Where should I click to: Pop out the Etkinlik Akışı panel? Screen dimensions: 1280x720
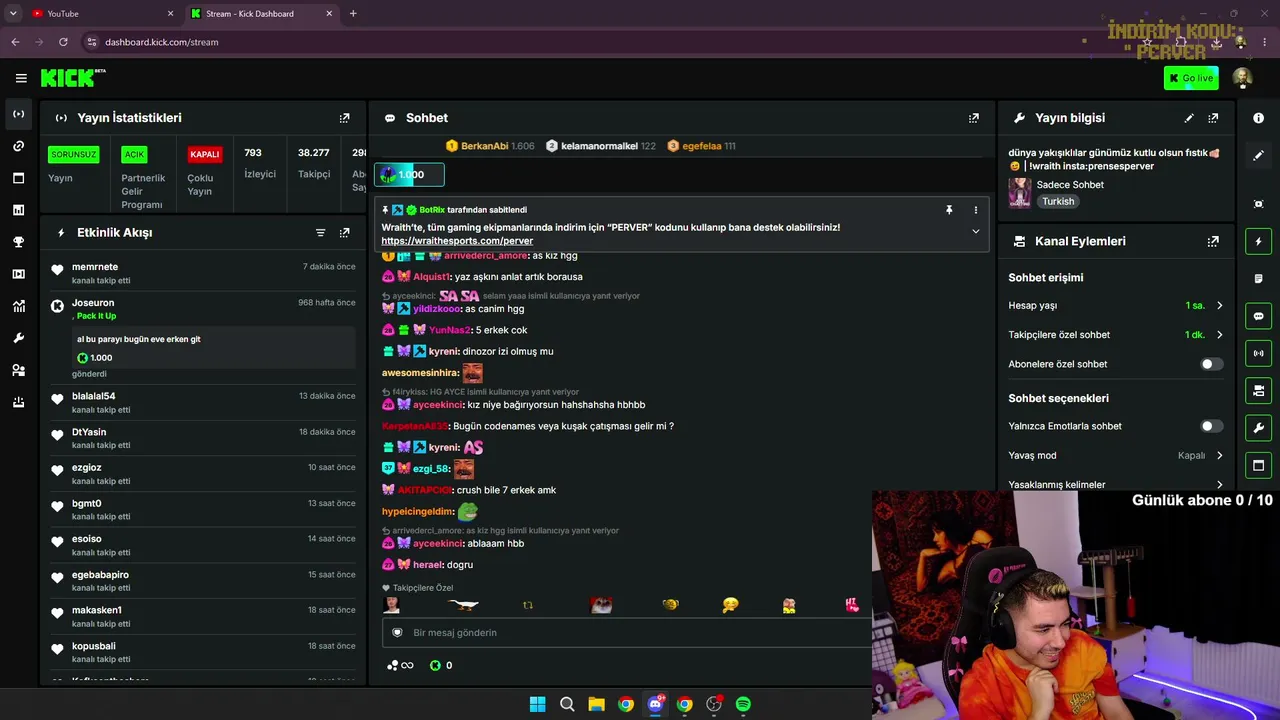coord(344,233)
